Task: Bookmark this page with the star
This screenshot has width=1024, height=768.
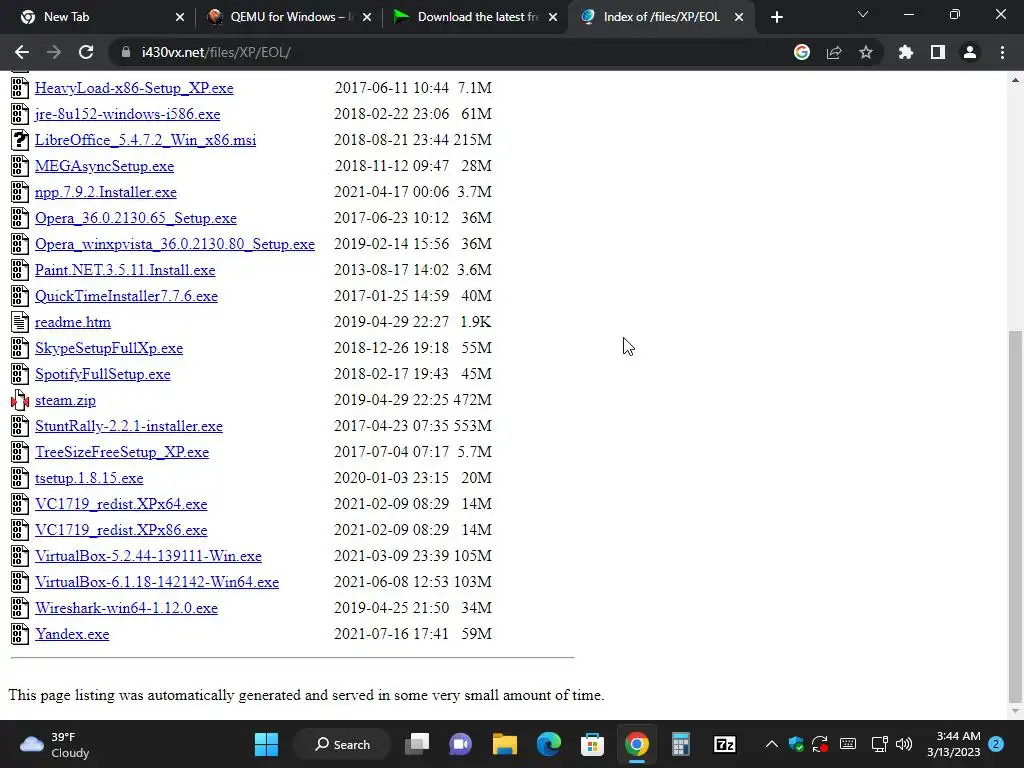Action: [x=866, y=52]
